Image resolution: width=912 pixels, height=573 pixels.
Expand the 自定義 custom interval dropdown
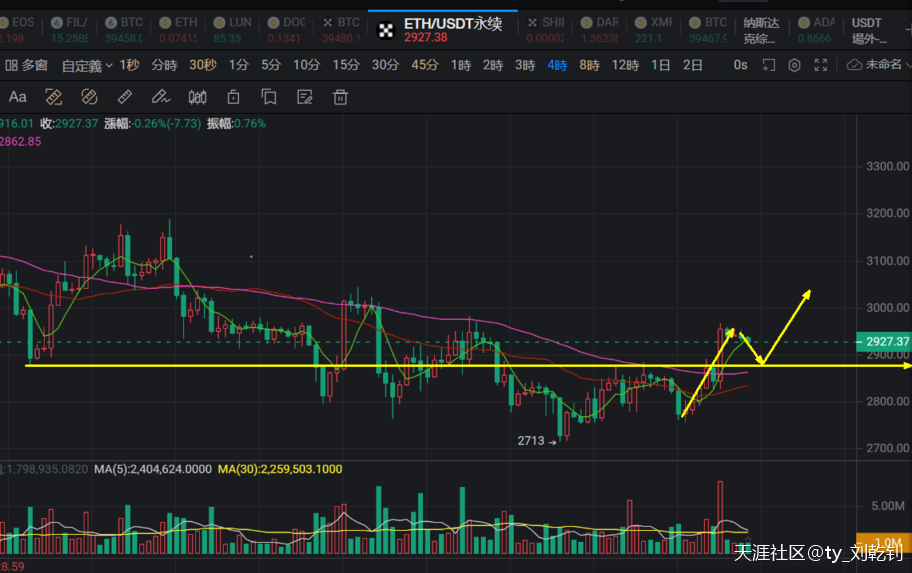(x=87, y=65)
